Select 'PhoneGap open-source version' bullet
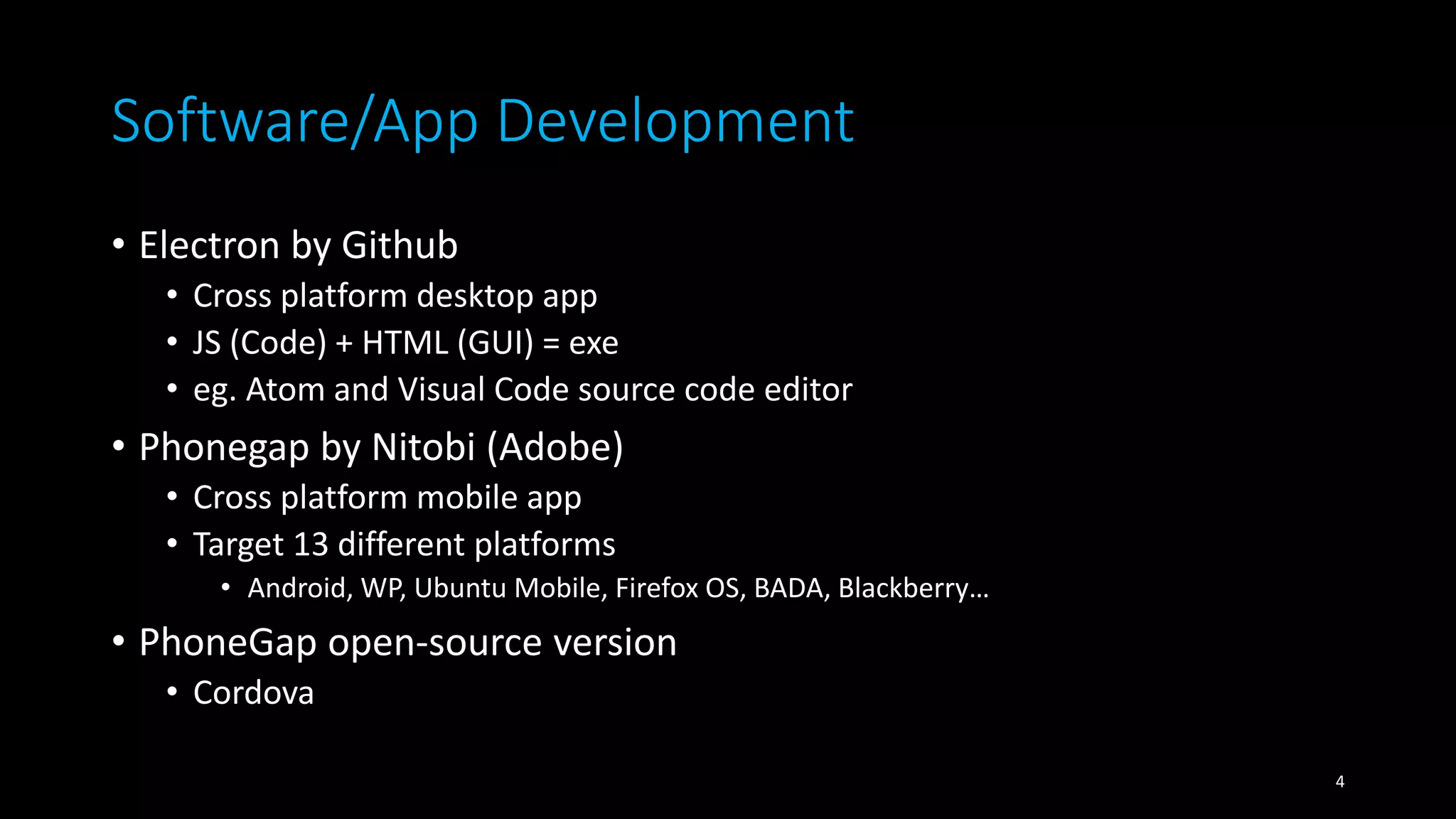The image size is (1456, 819). coord(407,643)
